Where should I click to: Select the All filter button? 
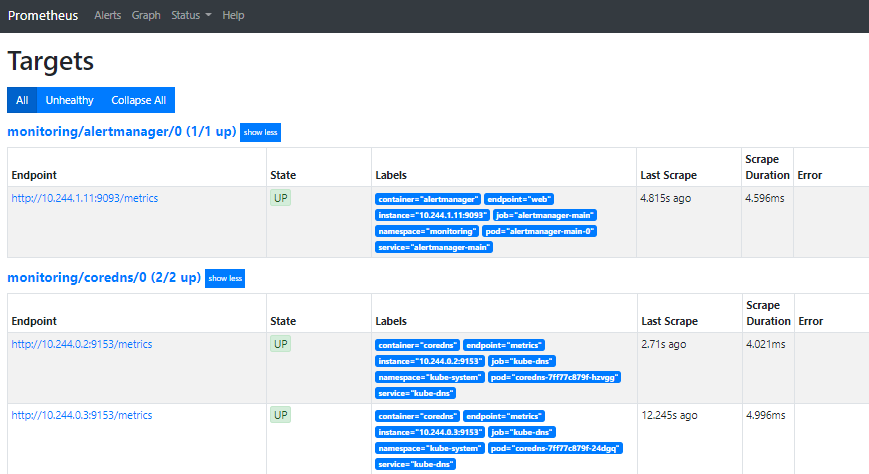22,100
